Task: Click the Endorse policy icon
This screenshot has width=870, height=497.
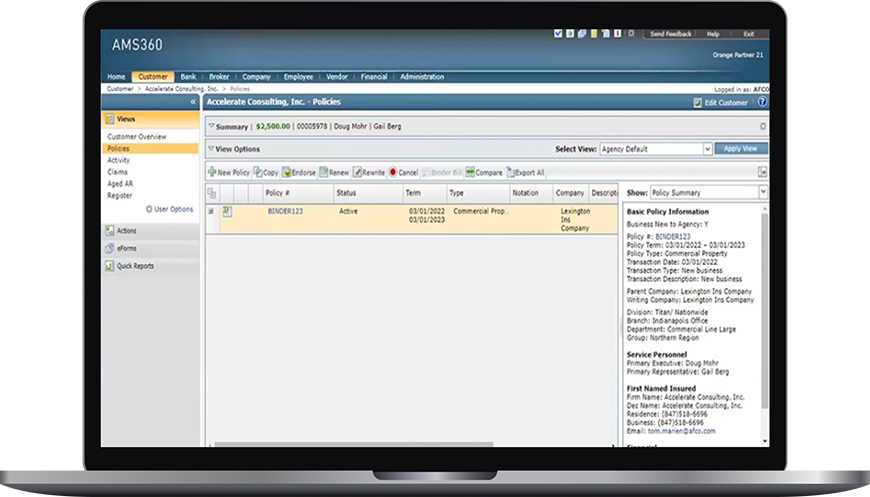Action: 287,172
